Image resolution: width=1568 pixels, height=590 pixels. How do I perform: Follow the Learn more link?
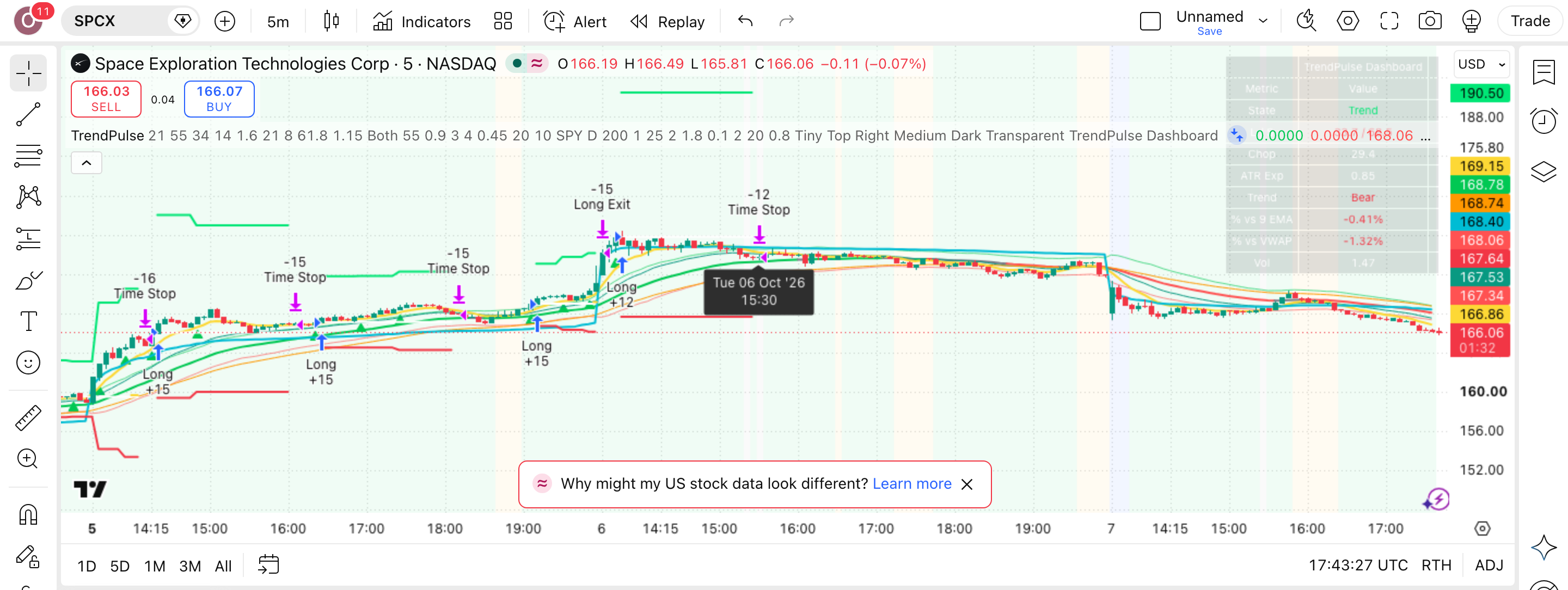pyautogui.click(x=911, y=483)
